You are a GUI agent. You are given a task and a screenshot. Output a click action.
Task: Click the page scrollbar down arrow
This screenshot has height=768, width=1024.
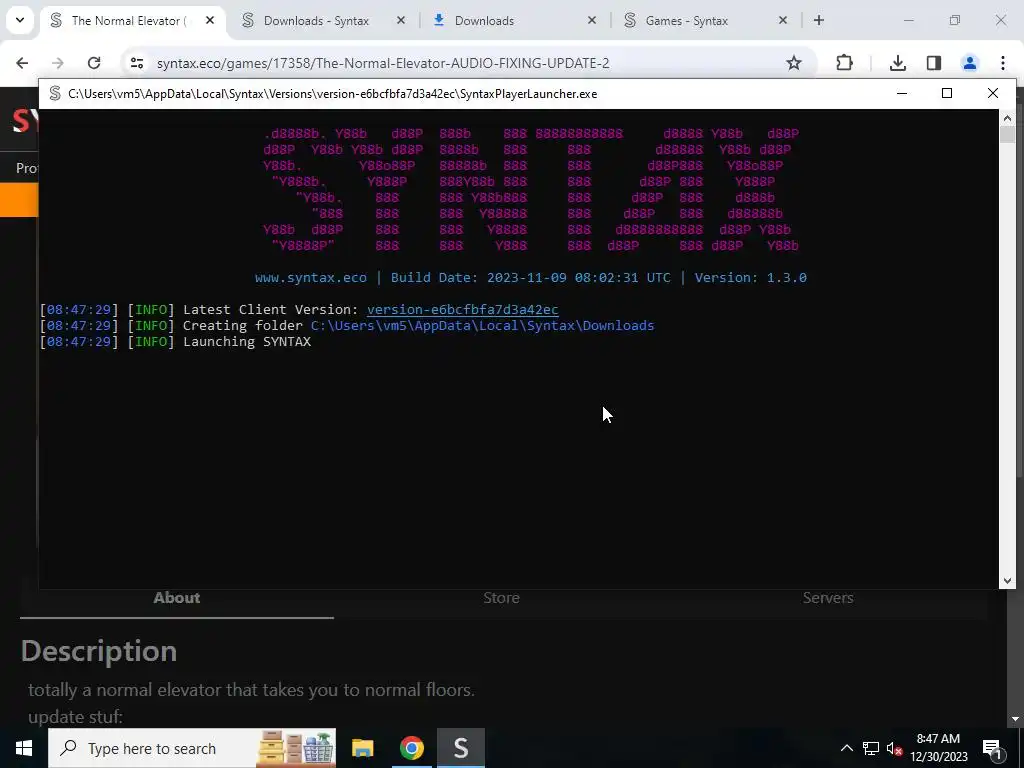(1015, 719)
